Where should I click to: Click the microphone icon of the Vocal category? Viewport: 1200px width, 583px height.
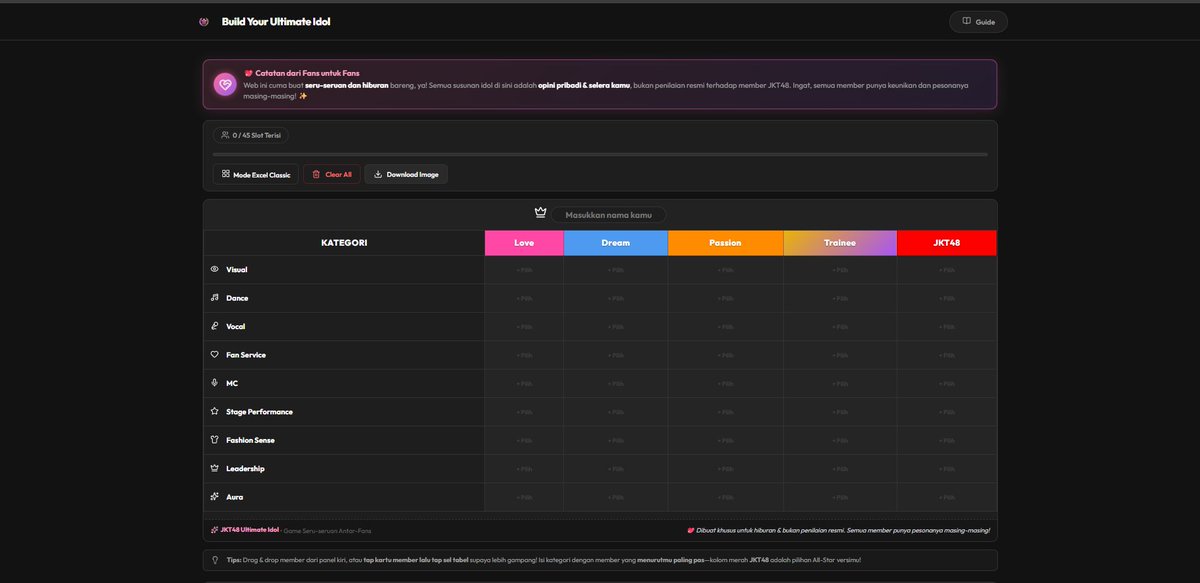click(214, 326)
